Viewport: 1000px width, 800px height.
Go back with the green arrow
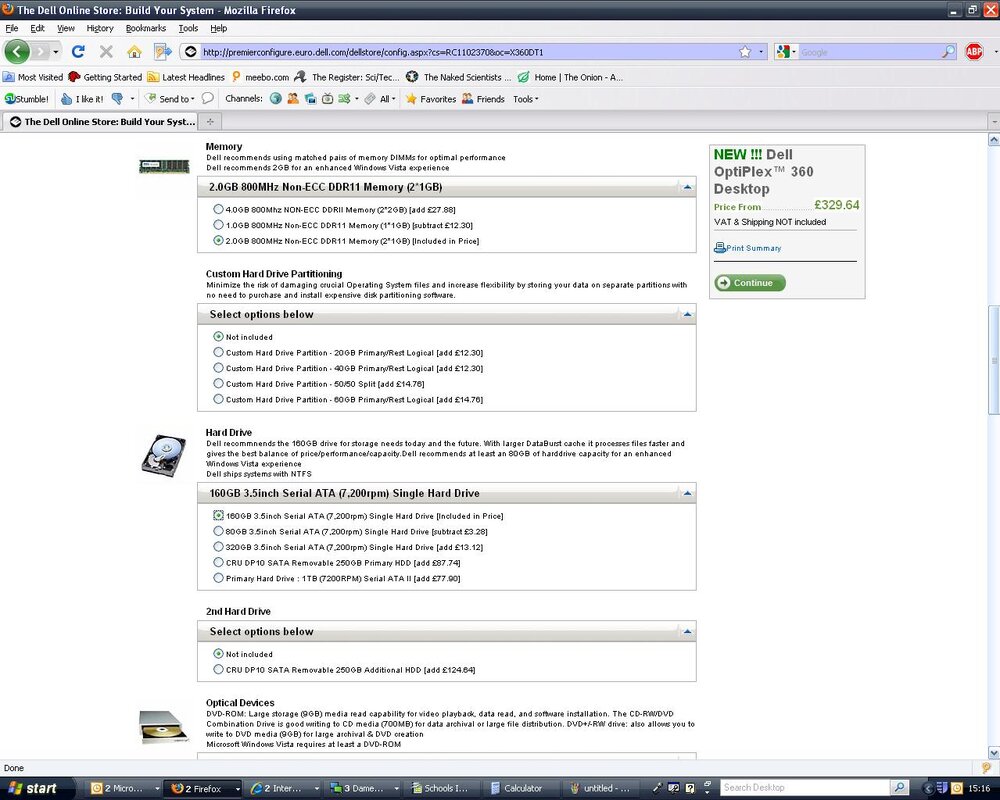pos(17,52)
